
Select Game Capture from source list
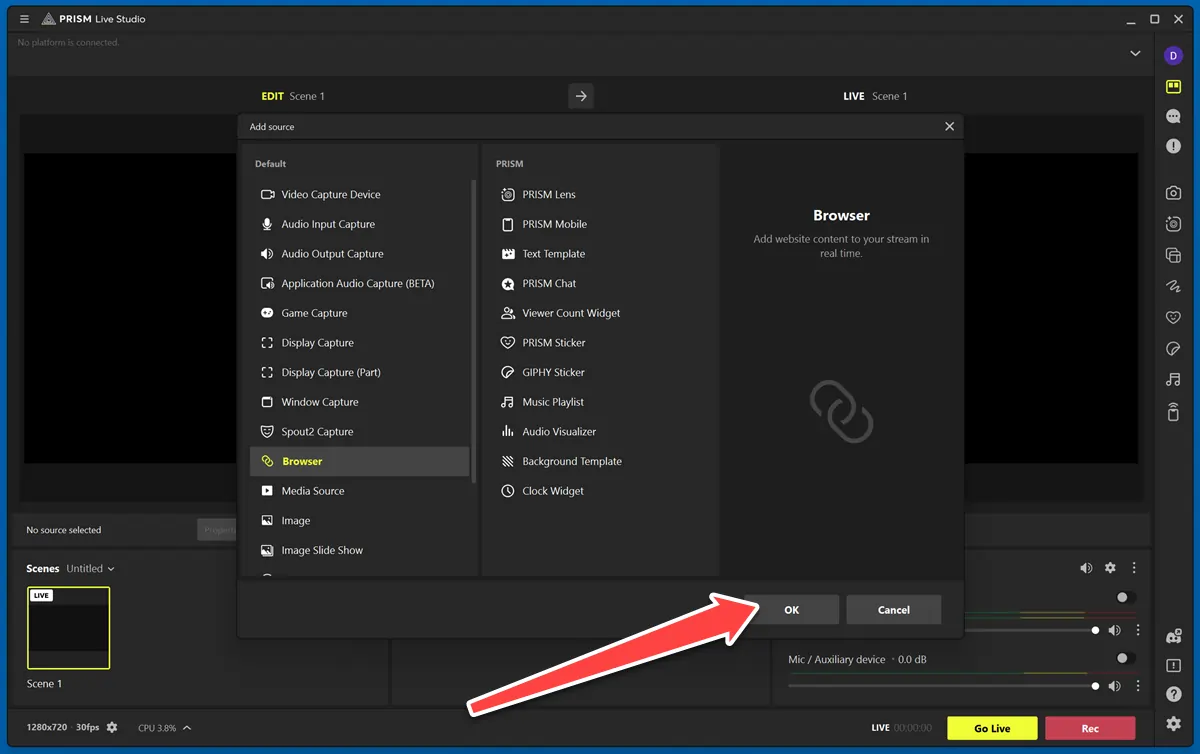pos(314,313)
